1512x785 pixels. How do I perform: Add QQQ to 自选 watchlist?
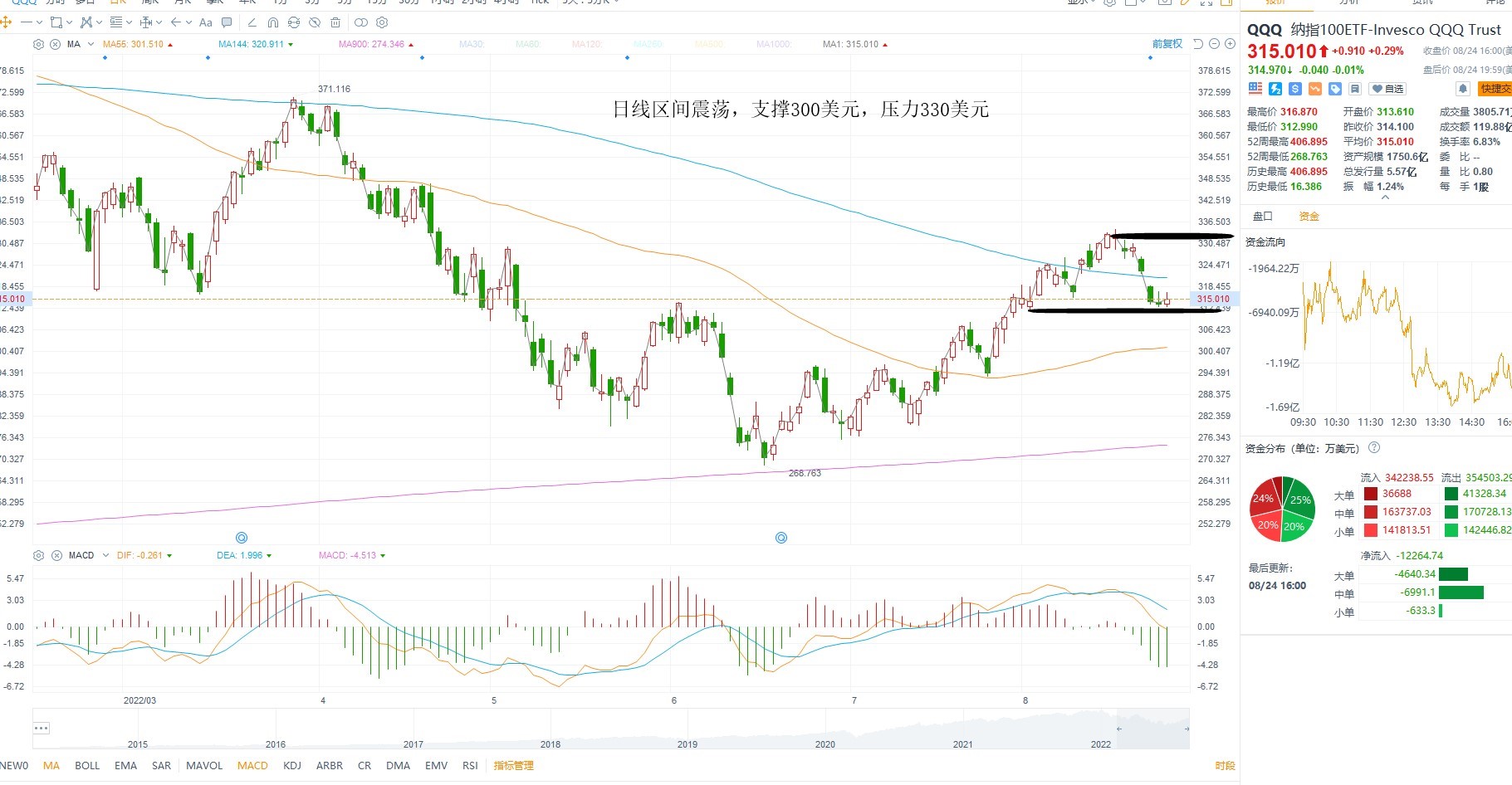pos(1387,89)
